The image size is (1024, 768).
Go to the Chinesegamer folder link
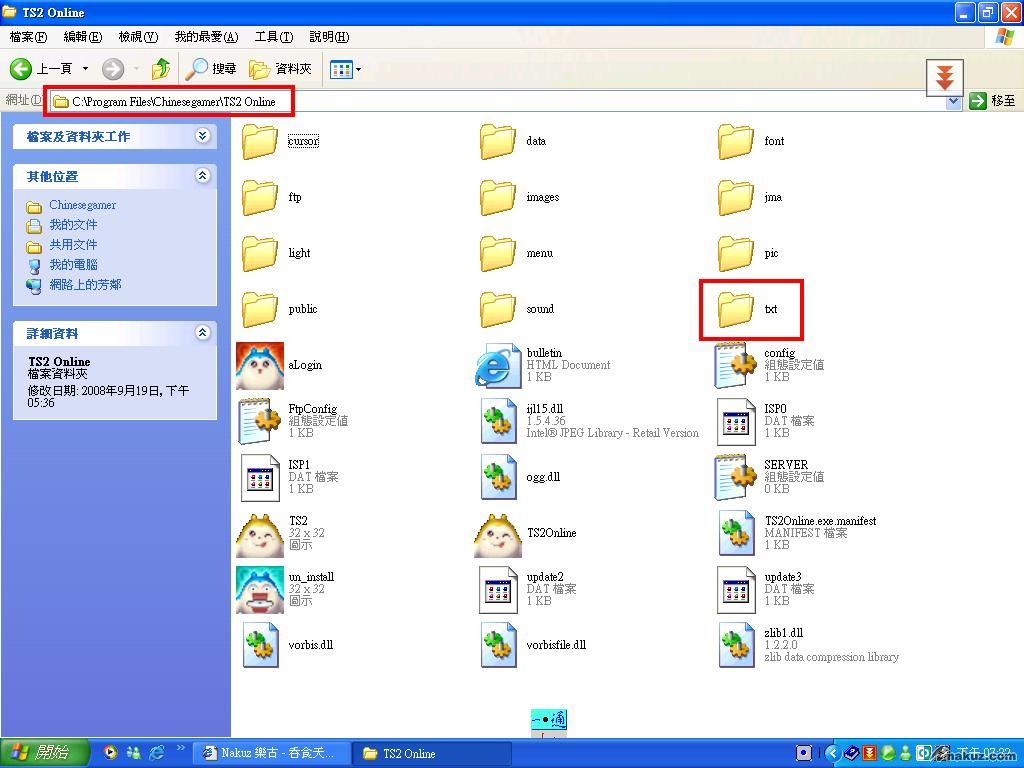coord(82,205)
